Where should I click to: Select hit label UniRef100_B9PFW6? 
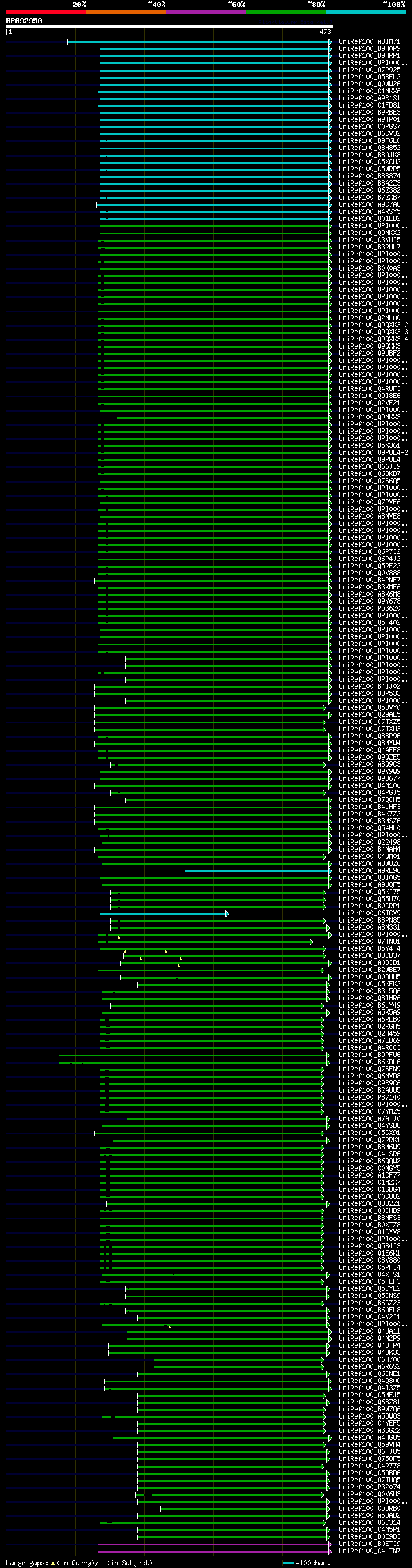pyautogui.click(x=370, y=1055)
